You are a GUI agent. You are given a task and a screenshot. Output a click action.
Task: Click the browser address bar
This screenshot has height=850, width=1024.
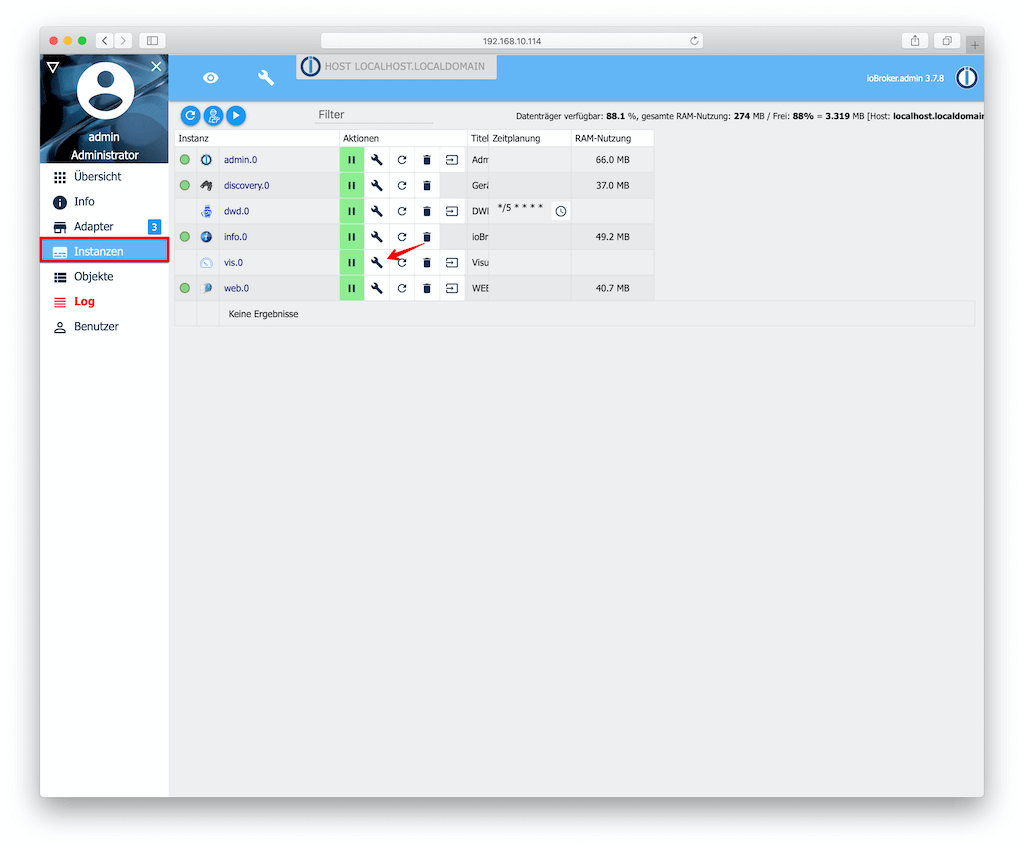point(511,40)
